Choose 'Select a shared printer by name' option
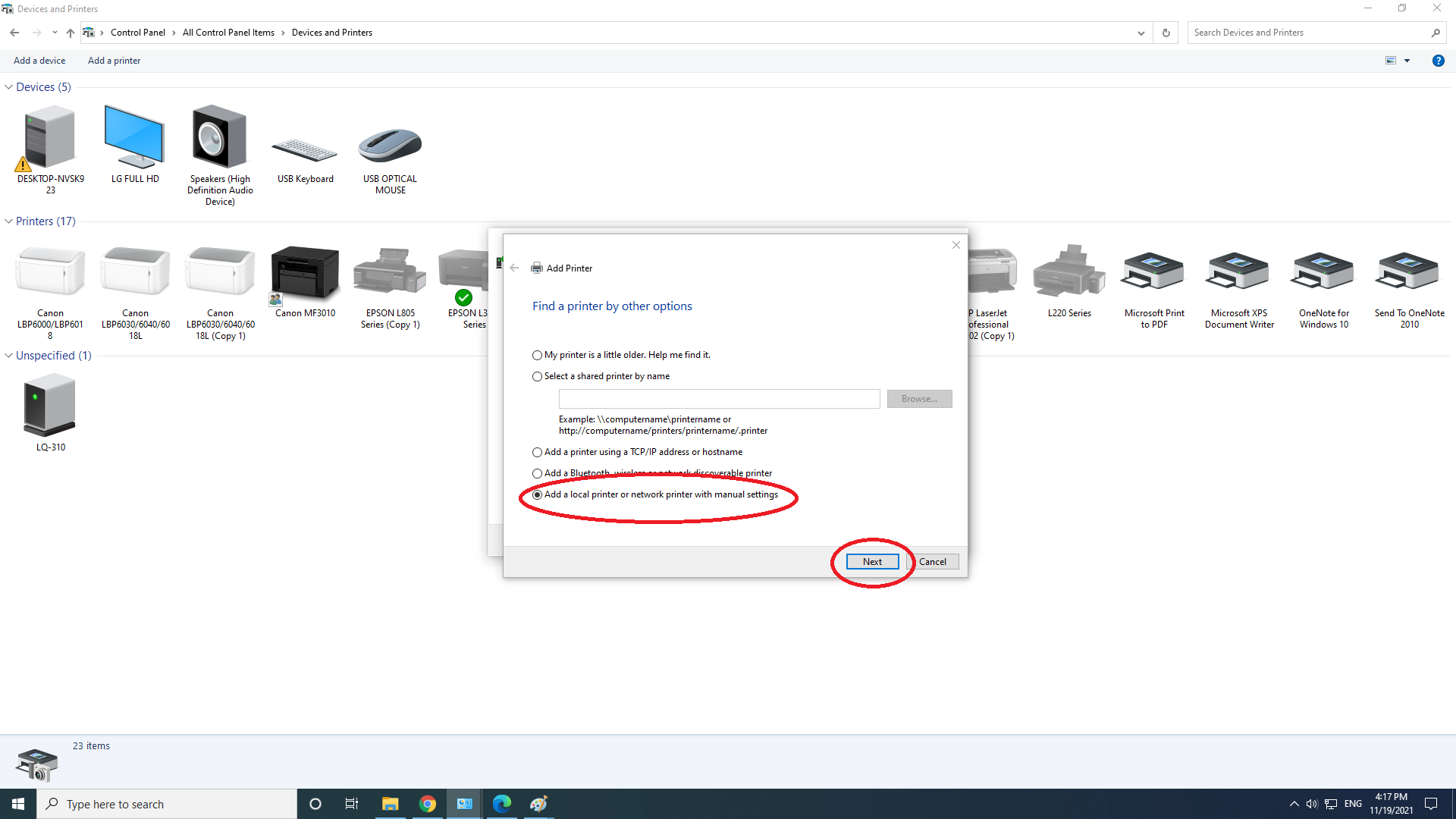 [x=538, y=376]
